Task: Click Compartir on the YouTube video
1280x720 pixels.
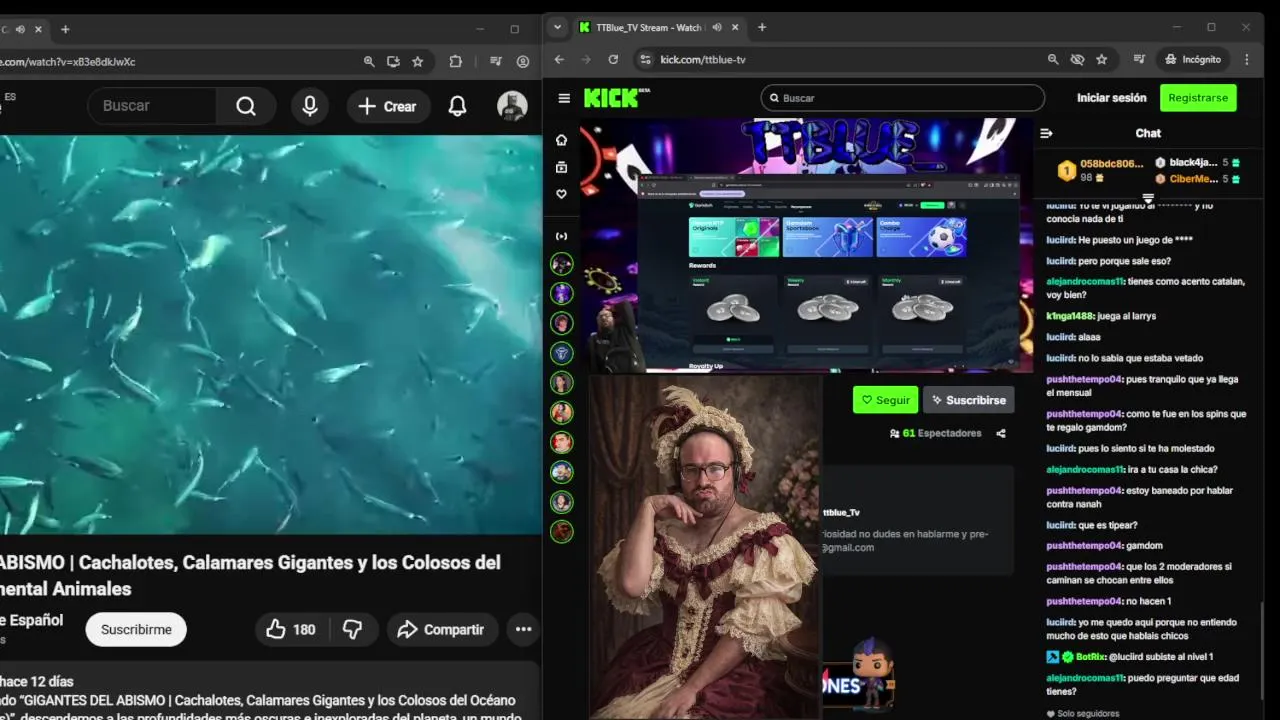Action: [441, 629]
